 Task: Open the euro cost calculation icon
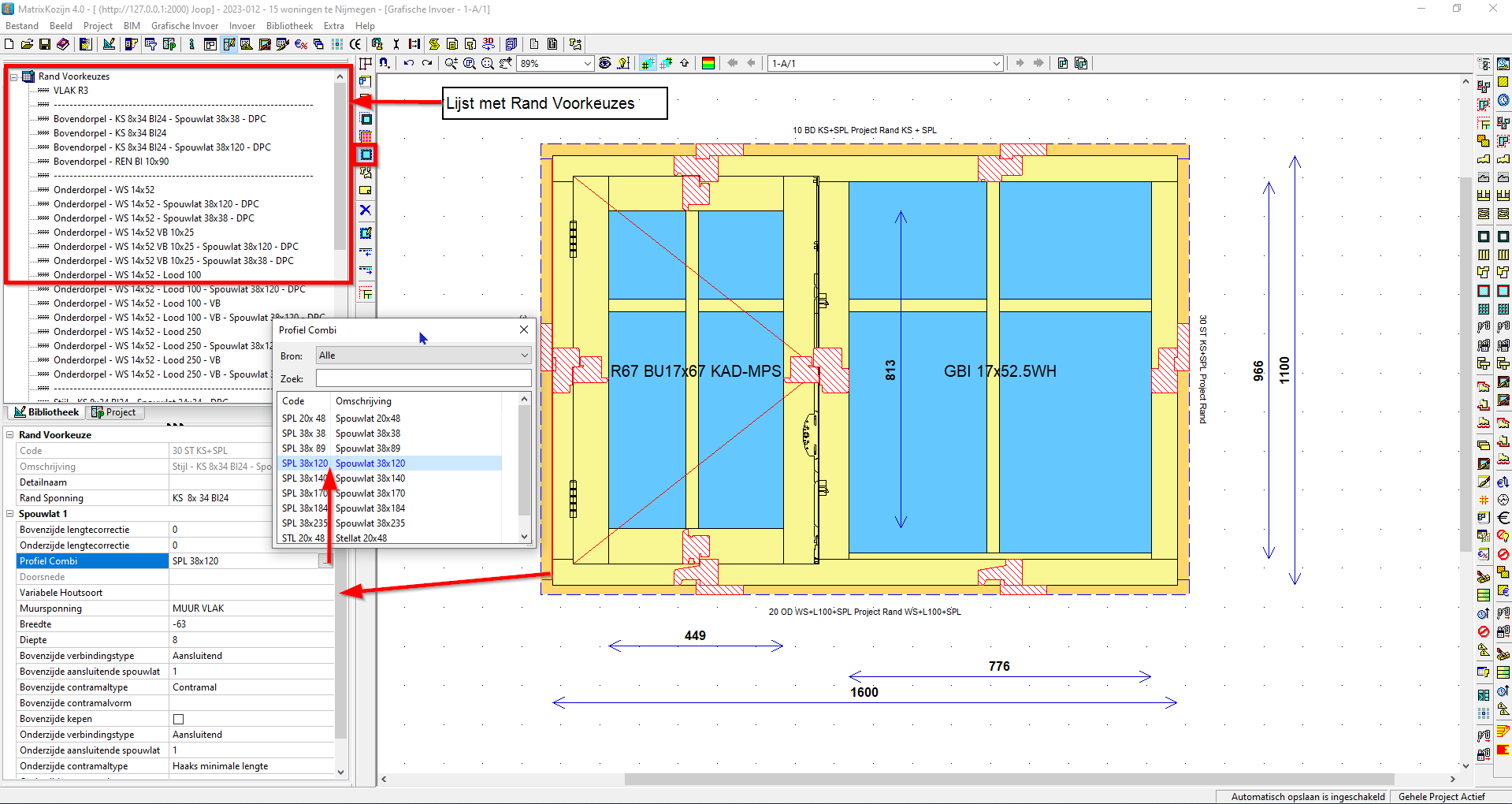tap(299, 44)
